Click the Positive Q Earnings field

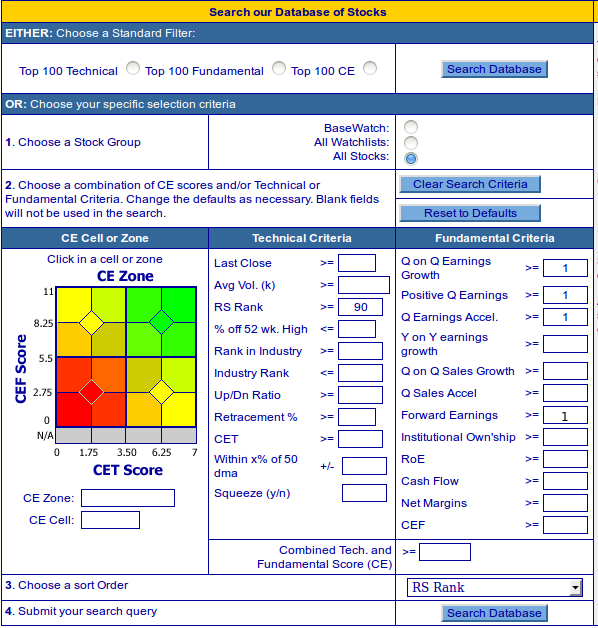pos(565,295)
